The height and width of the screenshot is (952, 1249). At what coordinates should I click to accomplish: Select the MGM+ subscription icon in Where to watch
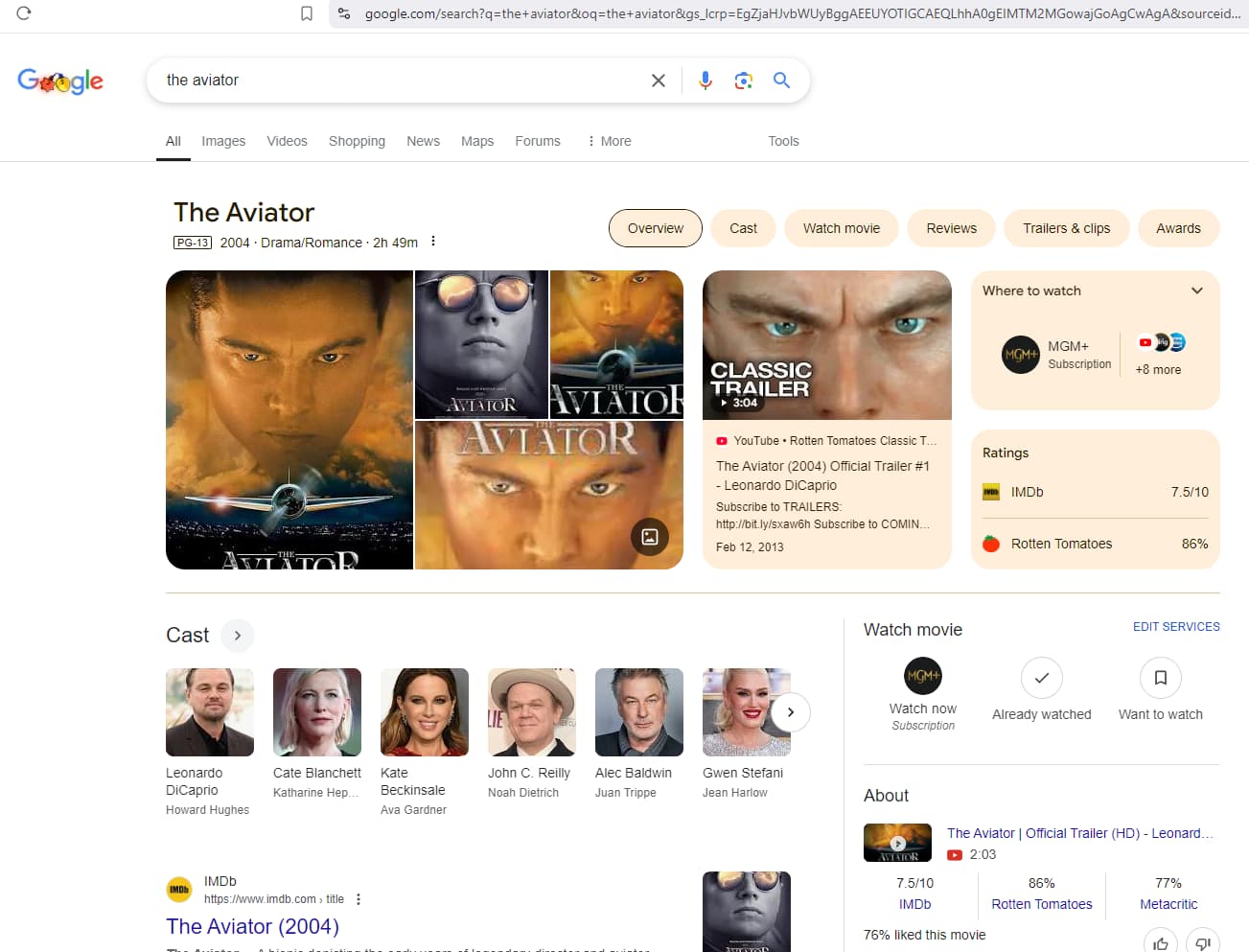click(x=1021, y=355)
